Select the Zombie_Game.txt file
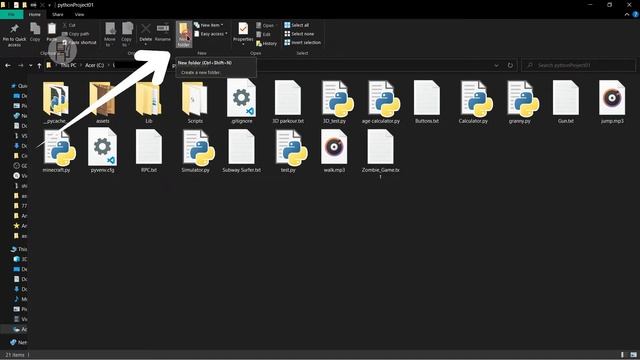640x360 pixels. click(380, 154)
